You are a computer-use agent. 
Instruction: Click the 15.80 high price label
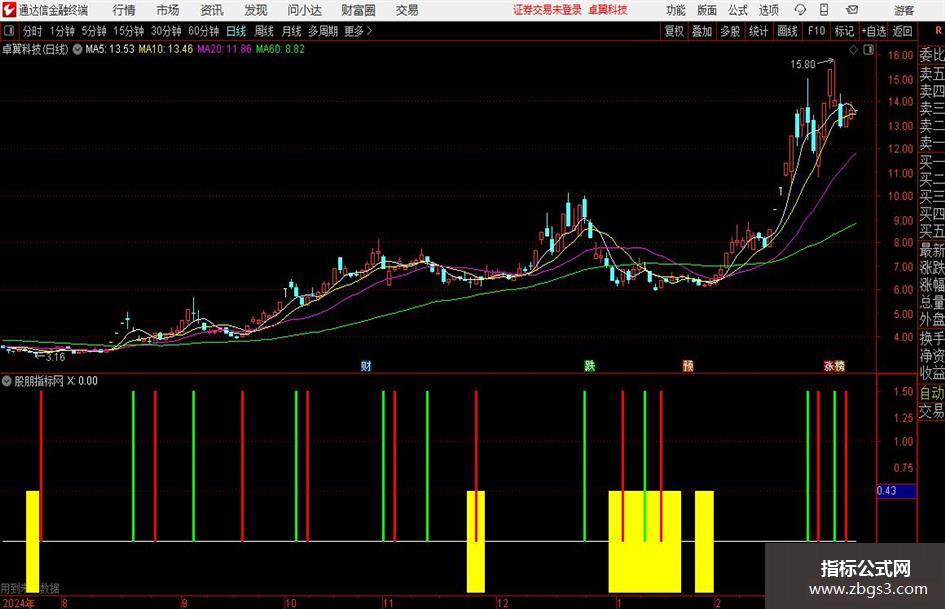pyautogui.click(x=803, y=65)
